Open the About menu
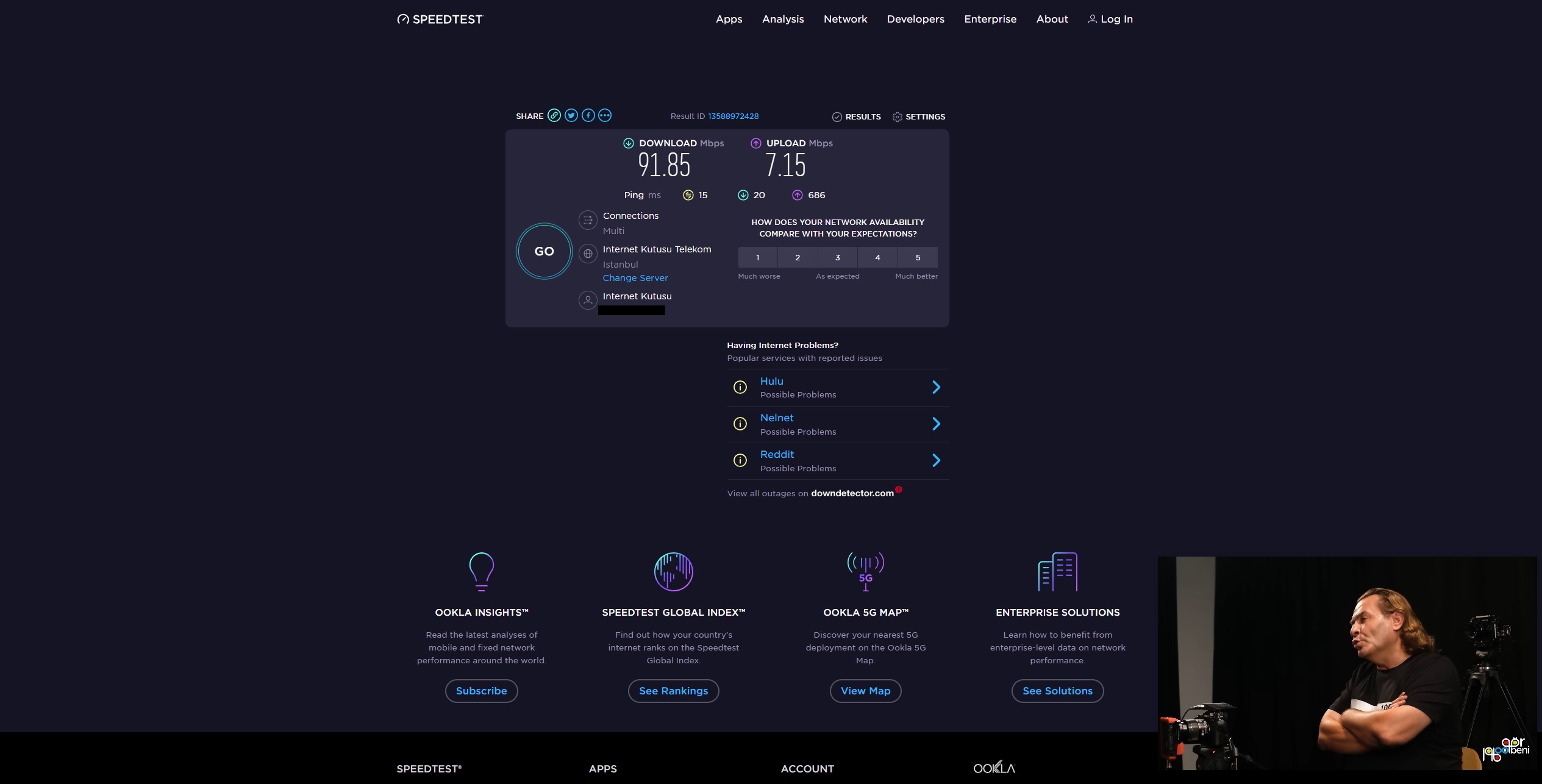The image size is (1542, 784). coord(1052,19)
